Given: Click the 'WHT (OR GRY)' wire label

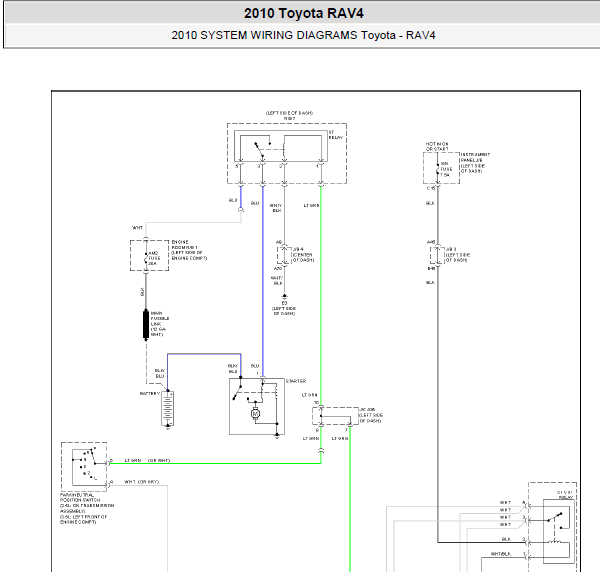Looking at the screenshot, I should pos(142,482).
